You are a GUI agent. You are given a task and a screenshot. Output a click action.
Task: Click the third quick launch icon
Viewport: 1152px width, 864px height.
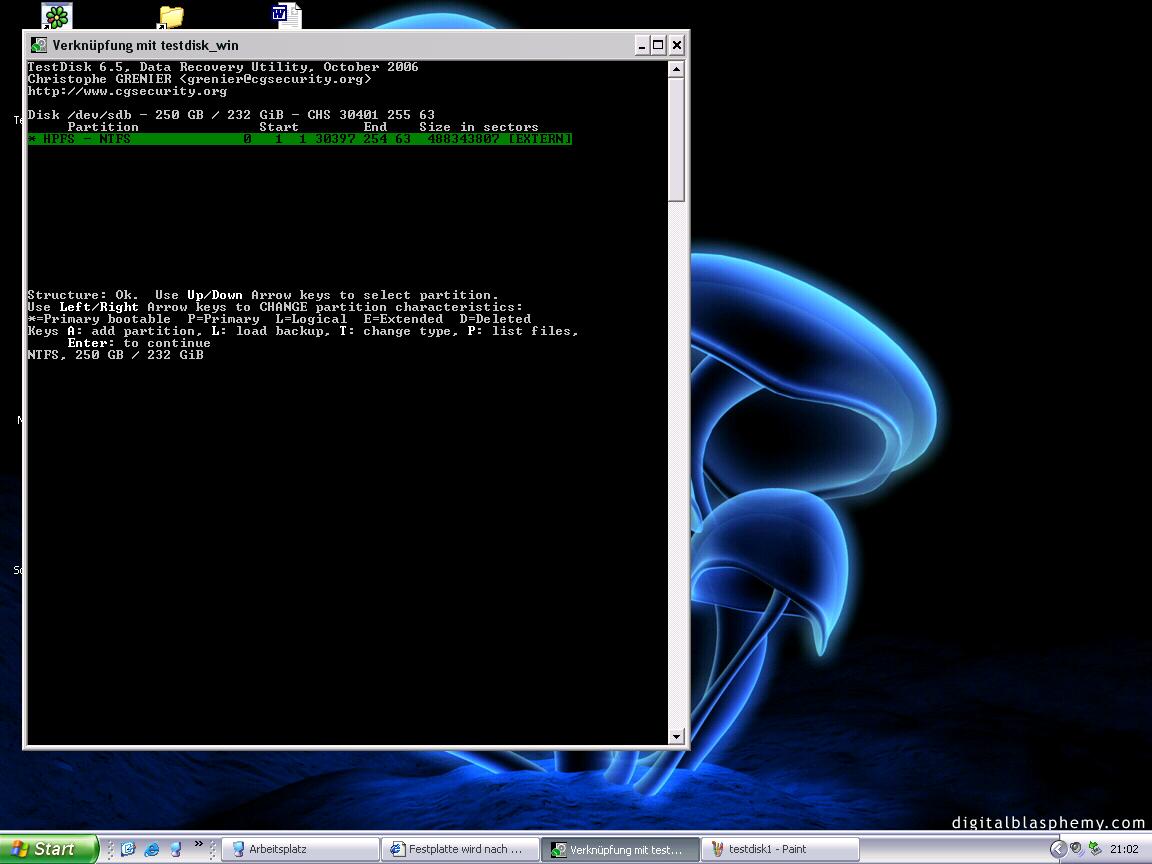175,849
